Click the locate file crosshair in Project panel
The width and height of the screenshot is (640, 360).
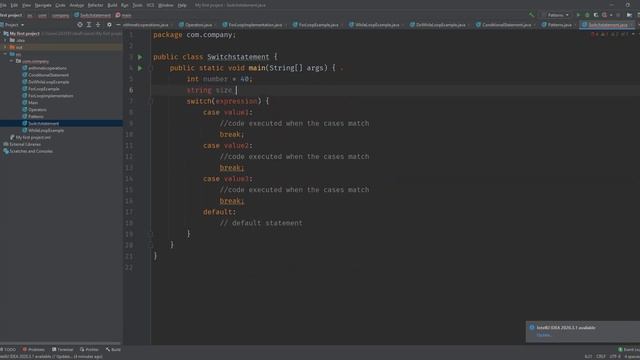pos(80,25)
